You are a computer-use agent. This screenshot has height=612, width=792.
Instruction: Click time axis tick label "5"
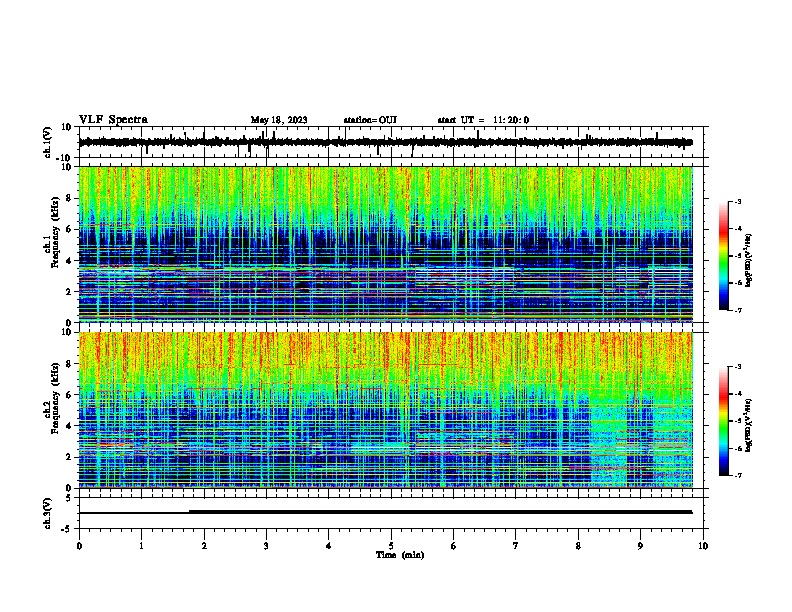pos(391,546)
